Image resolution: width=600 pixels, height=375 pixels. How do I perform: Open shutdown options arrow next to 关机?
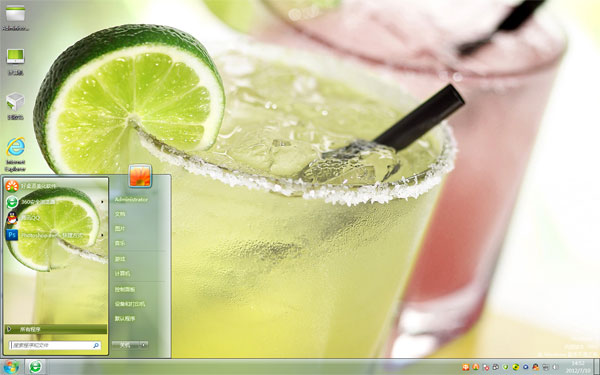143,345
